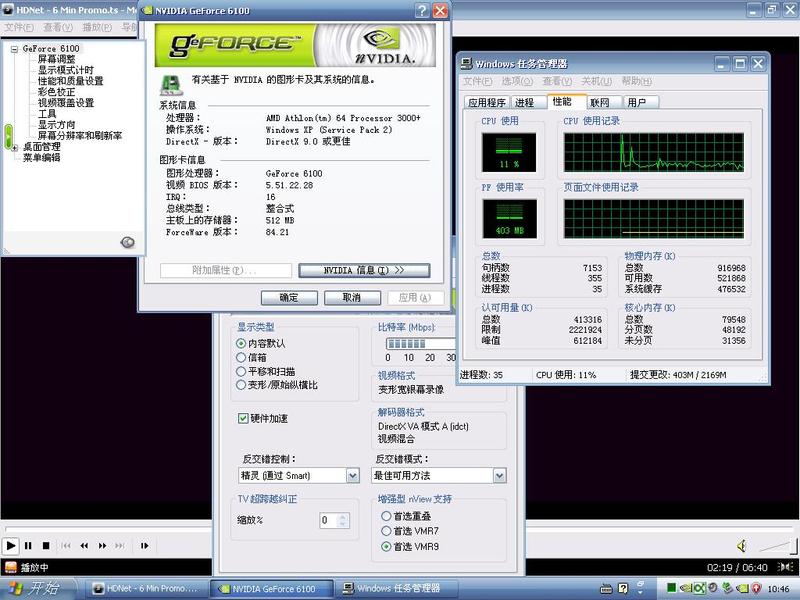
Task: Open Task Manager View (查看) menu
Action: (x=557, y=82)
